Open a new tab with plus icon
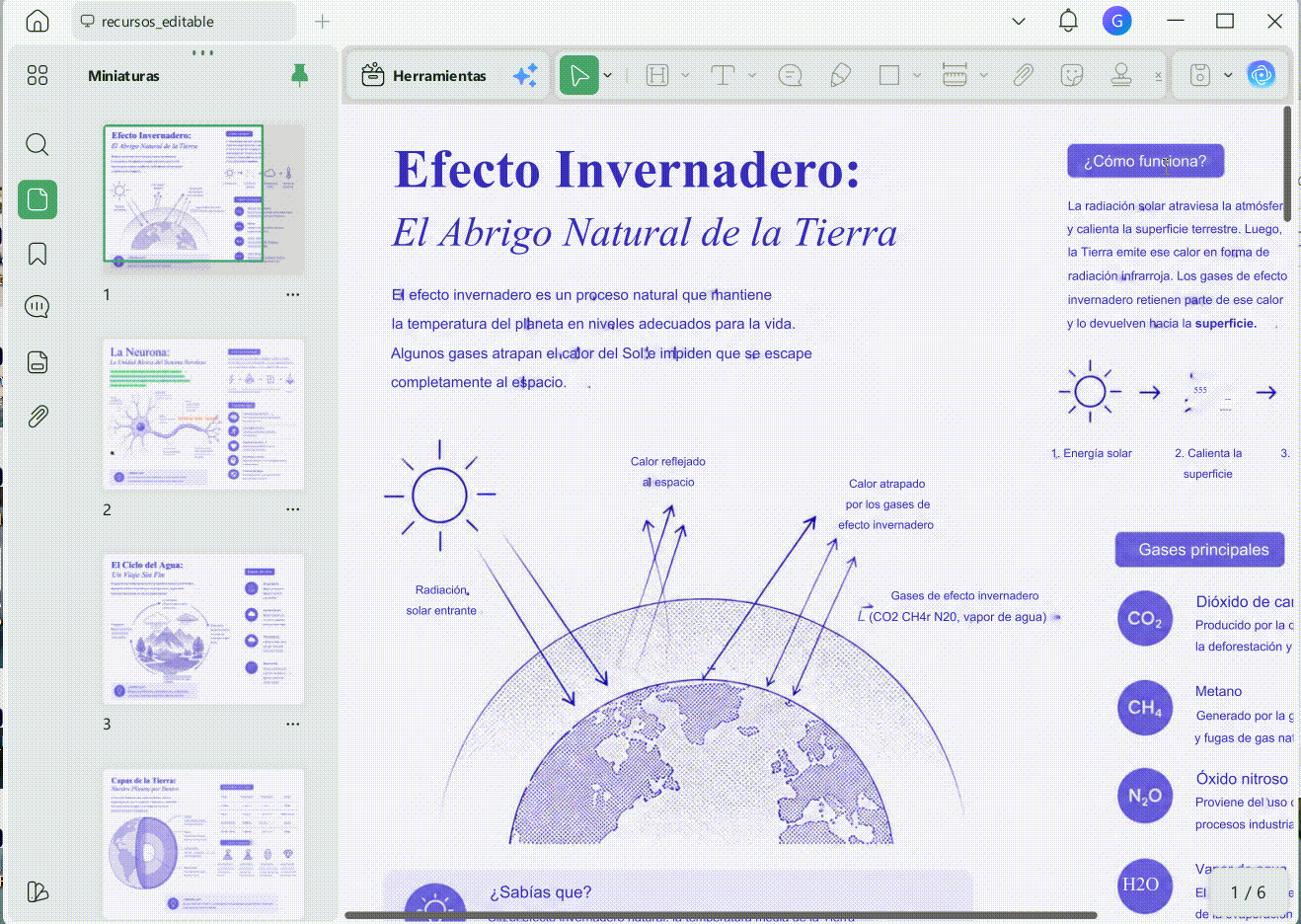 pyautogui.click(x=323, y=21)
